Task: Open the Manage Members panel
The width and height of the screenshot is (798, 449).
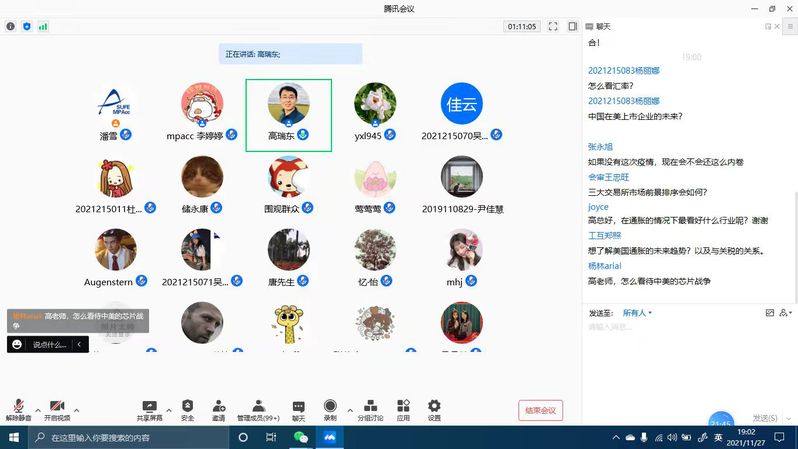Action: pos(258,407)
